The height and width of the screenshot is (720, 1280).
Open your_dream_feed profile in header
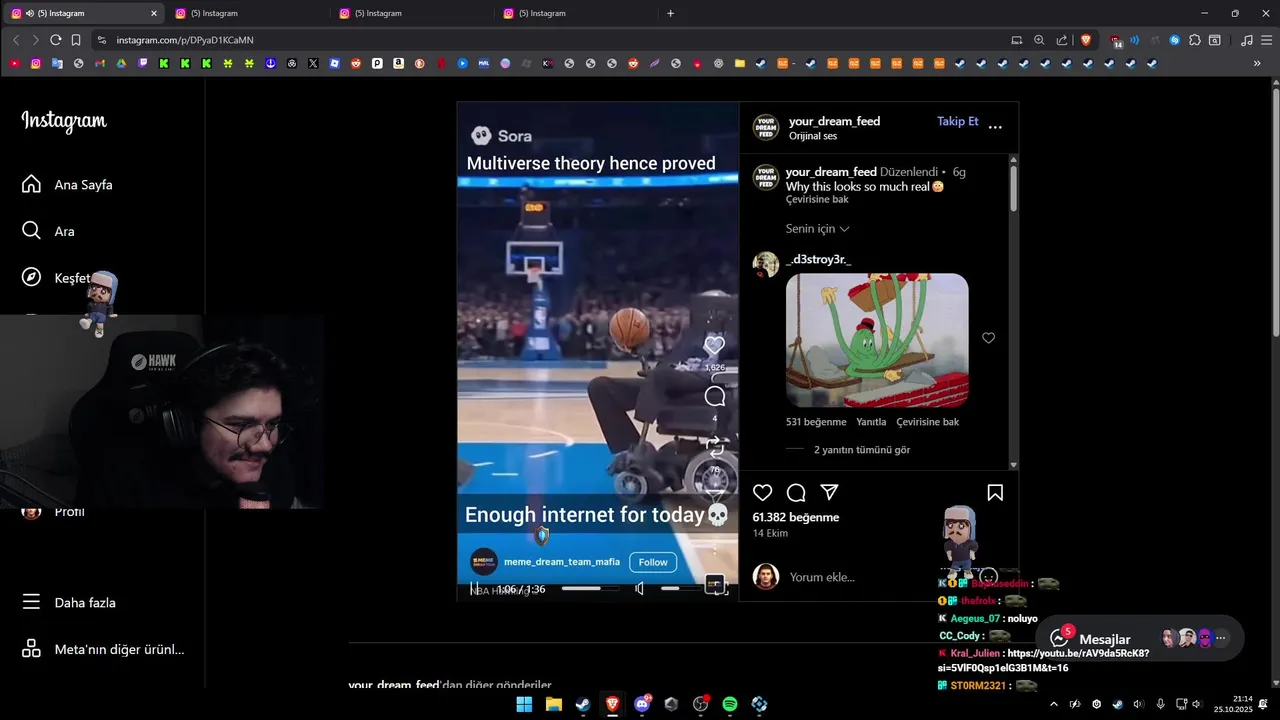click(x=834, y=121)
